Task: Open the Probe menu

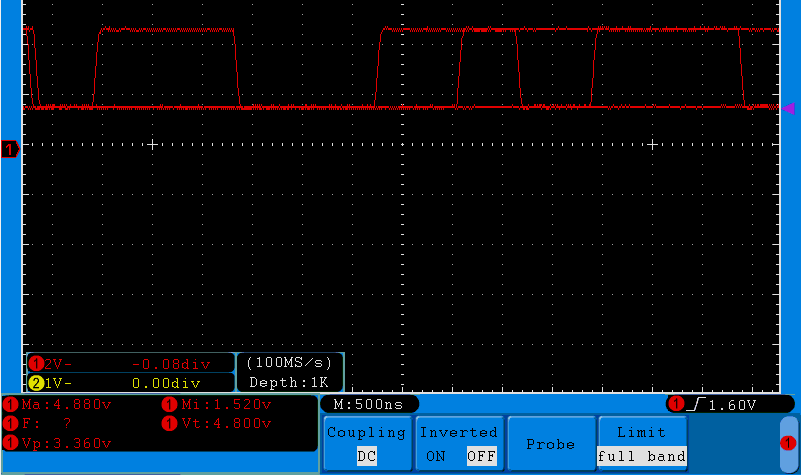Action: point(550,444)
